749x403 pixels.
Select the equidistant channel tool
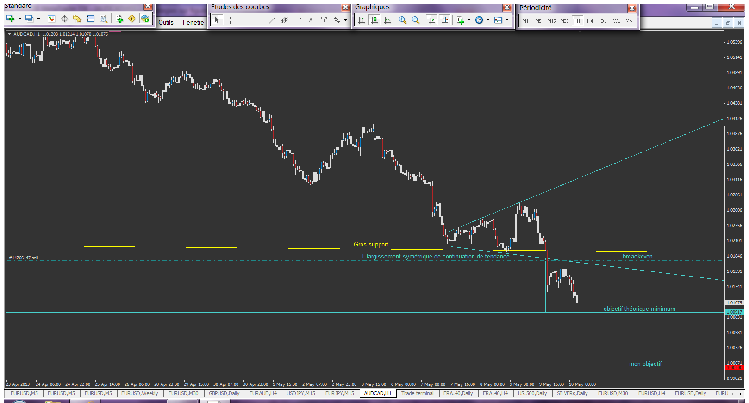[x=284, y=20]
